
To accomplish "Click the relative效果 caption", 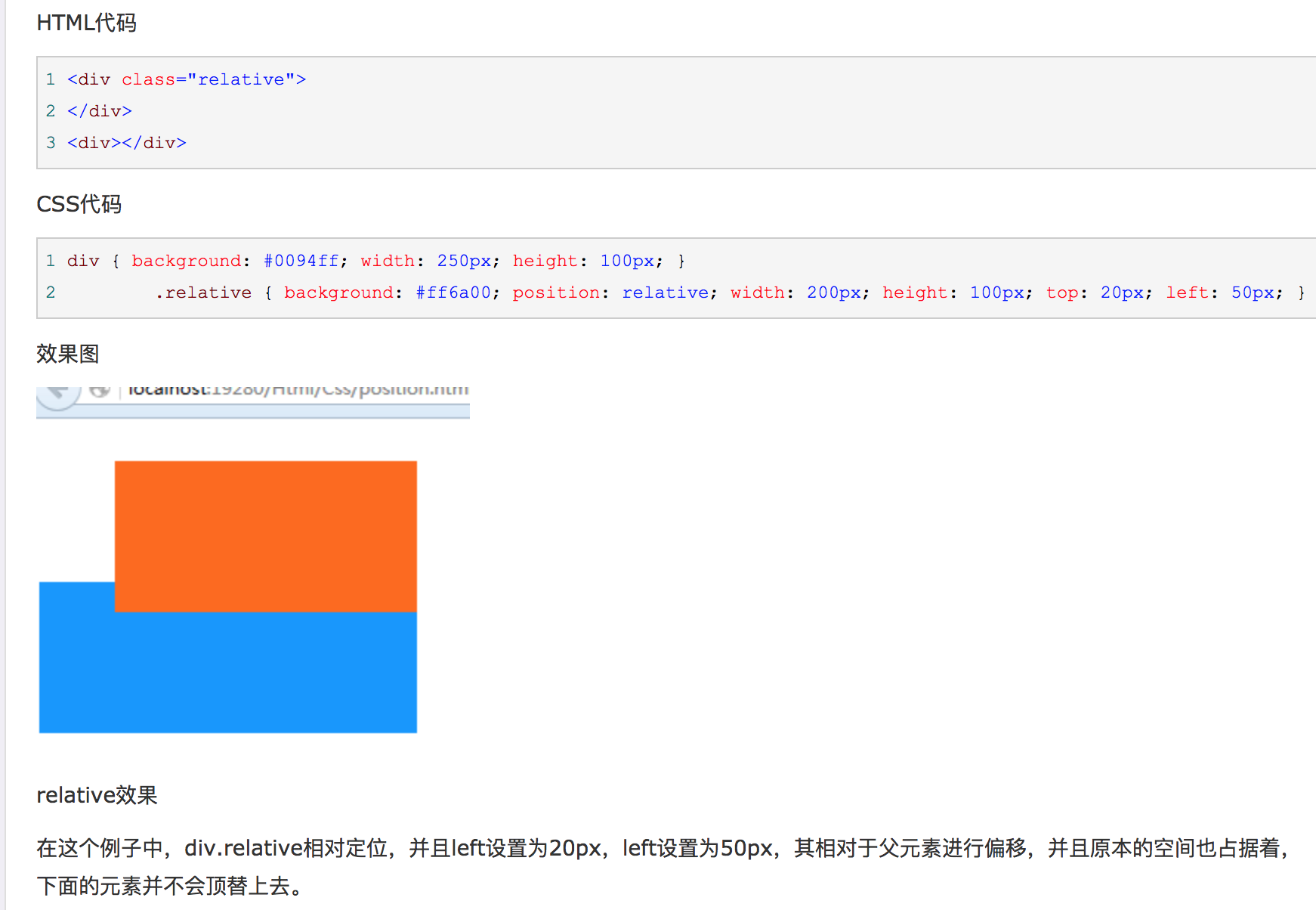I will point(97,795).
